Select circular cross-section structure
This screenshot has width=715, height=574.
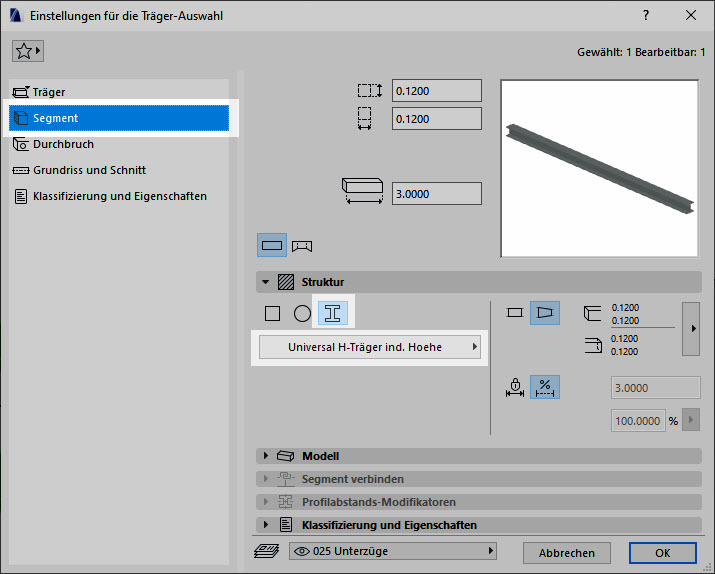click(302, 314)
